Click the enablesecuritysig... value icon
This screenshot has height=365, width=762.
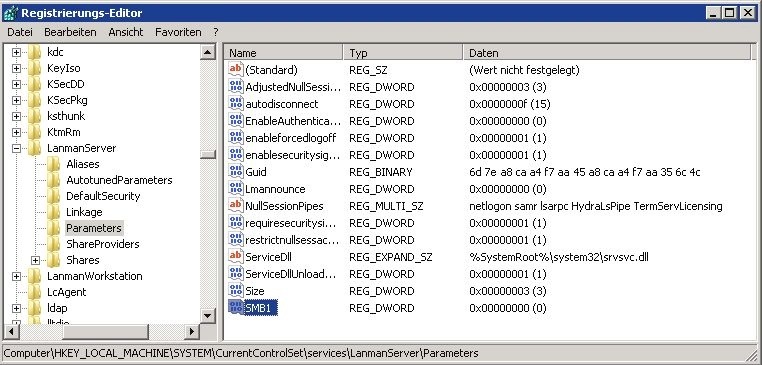pyautogui.click(x=236, y=155)
